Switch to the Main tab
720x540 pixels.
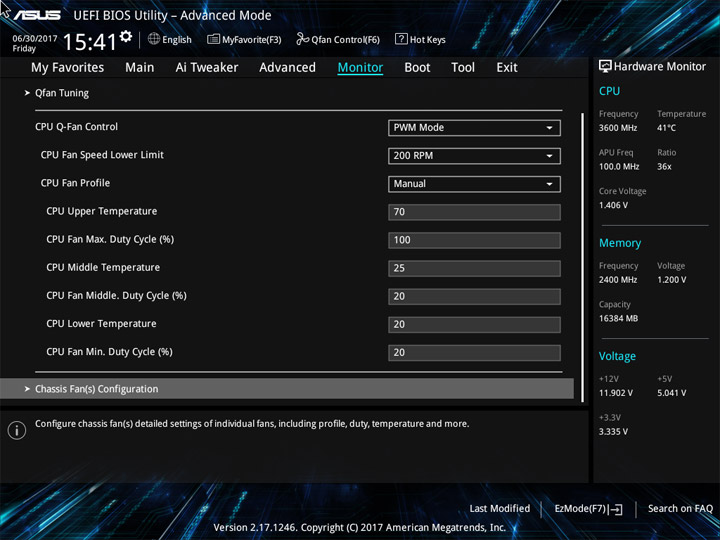click(x=140, y=68)
